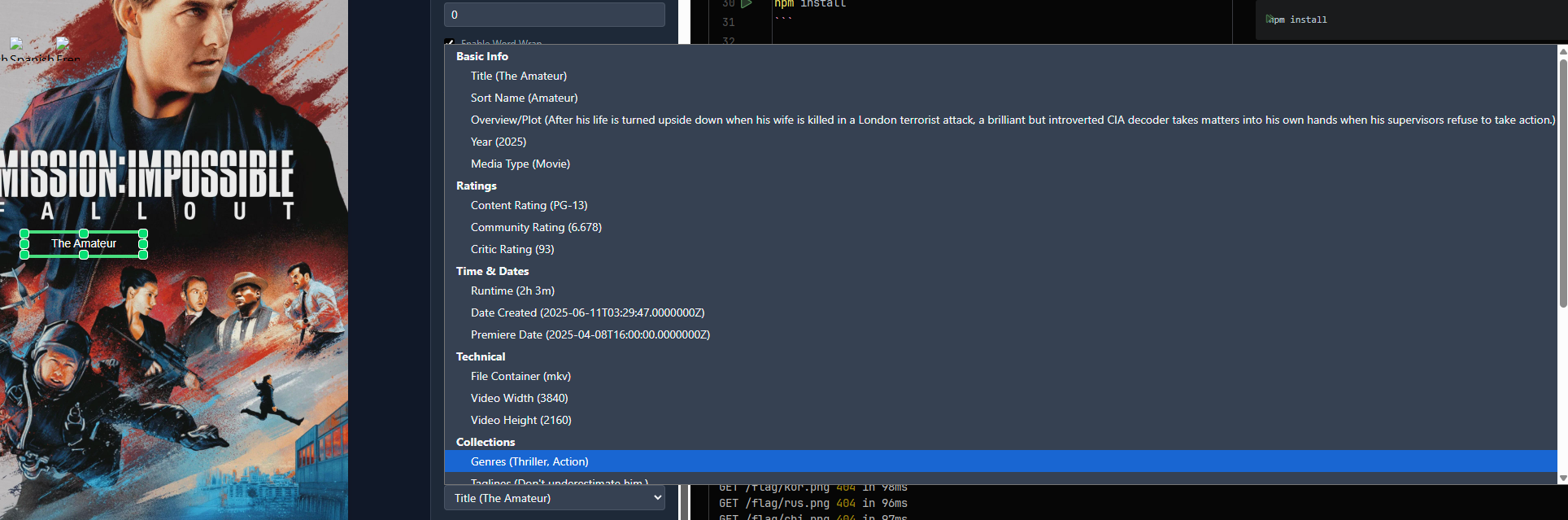Select the Video Width (3840) option
The image size is (1568, 520).
click(x=1000, y=398)
